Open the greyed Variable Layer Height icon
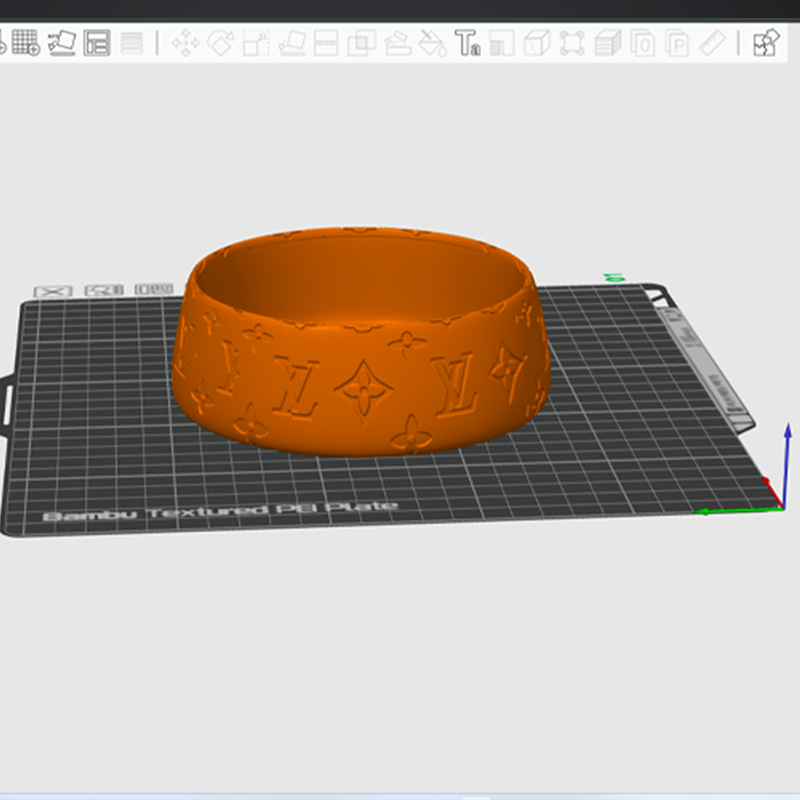Viewport: 800px width, 800px height. click(x=132, y=42)
